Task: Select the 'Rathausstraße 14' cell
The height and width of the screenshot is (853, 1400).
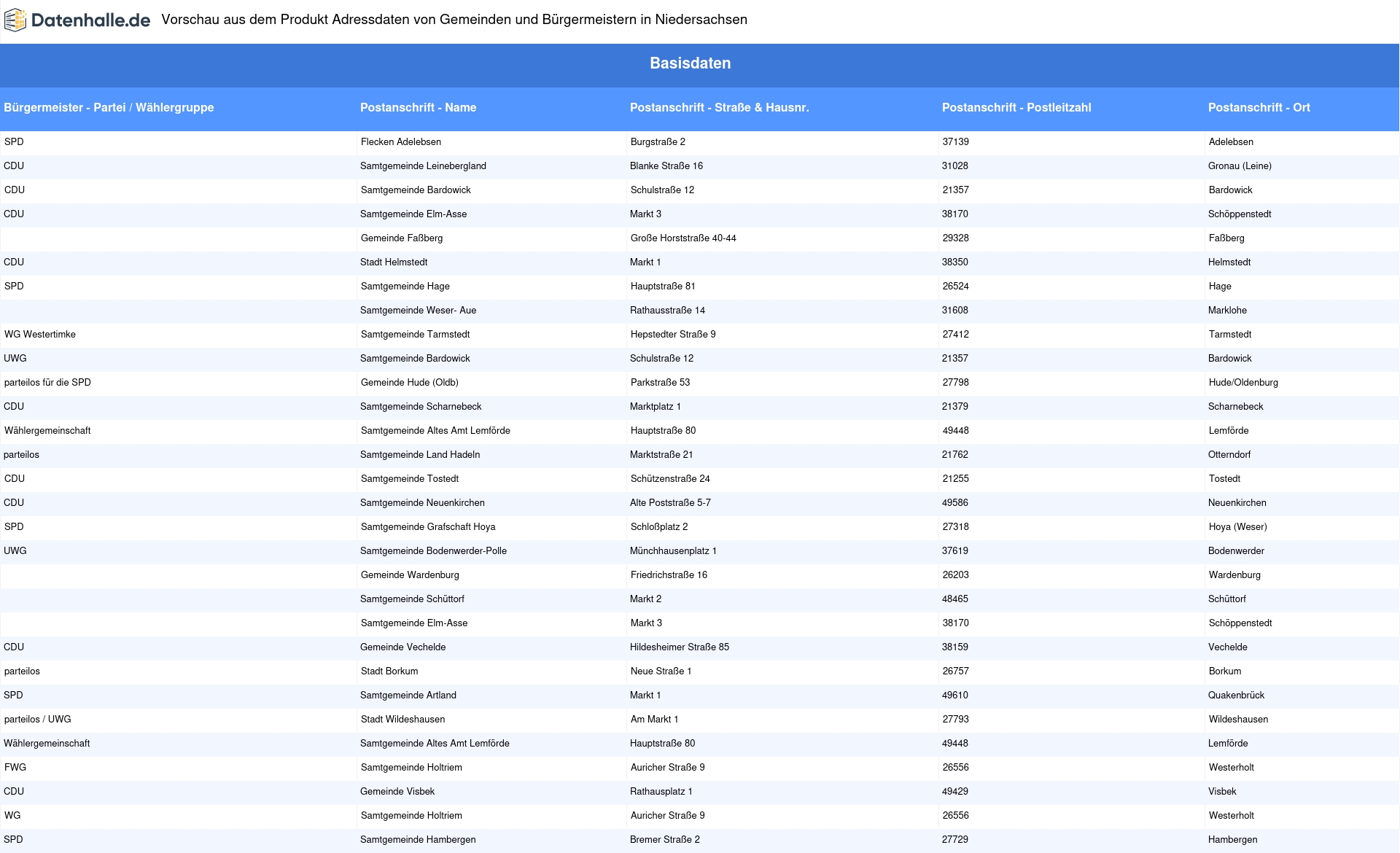Action: [x=782, y=311]
